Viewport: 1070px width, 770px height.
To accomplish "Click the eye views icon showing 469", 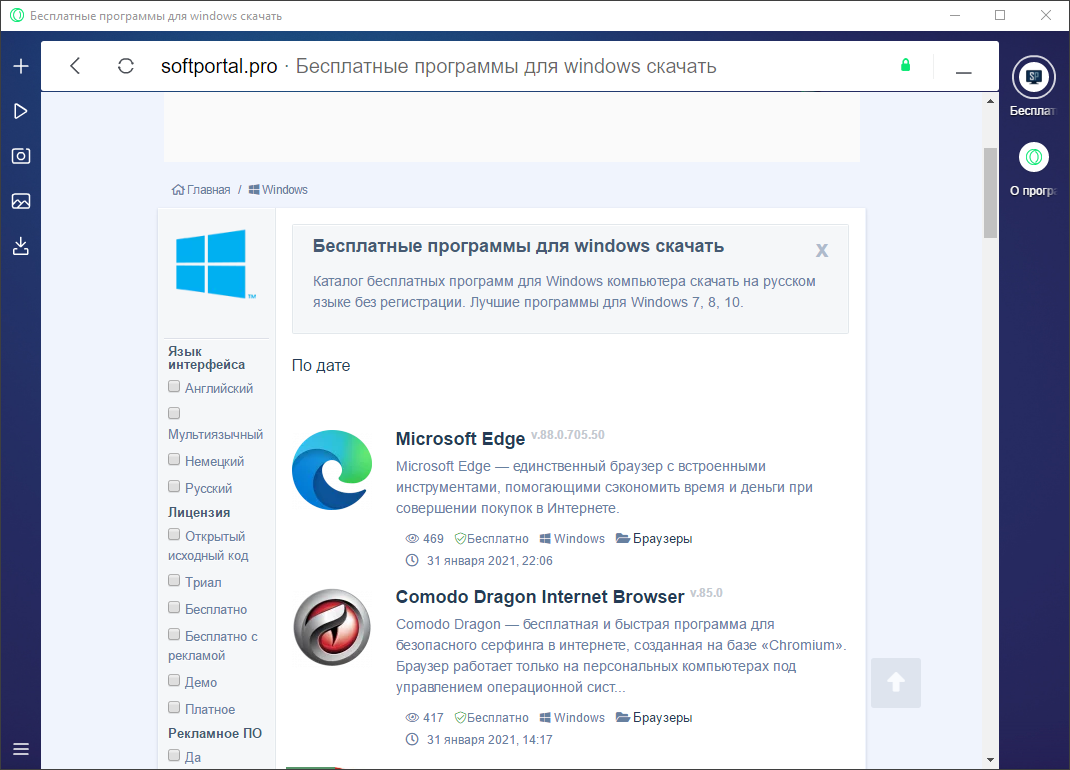I will click(x=412, y=539).
